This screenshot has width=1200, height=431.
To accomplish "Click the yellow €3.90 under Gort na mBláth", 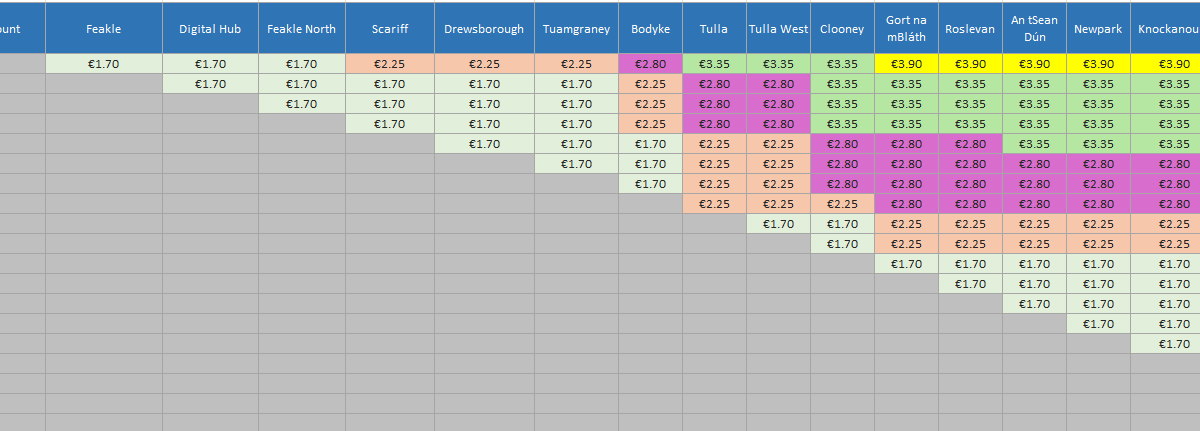I will click(x=905, y=64).
